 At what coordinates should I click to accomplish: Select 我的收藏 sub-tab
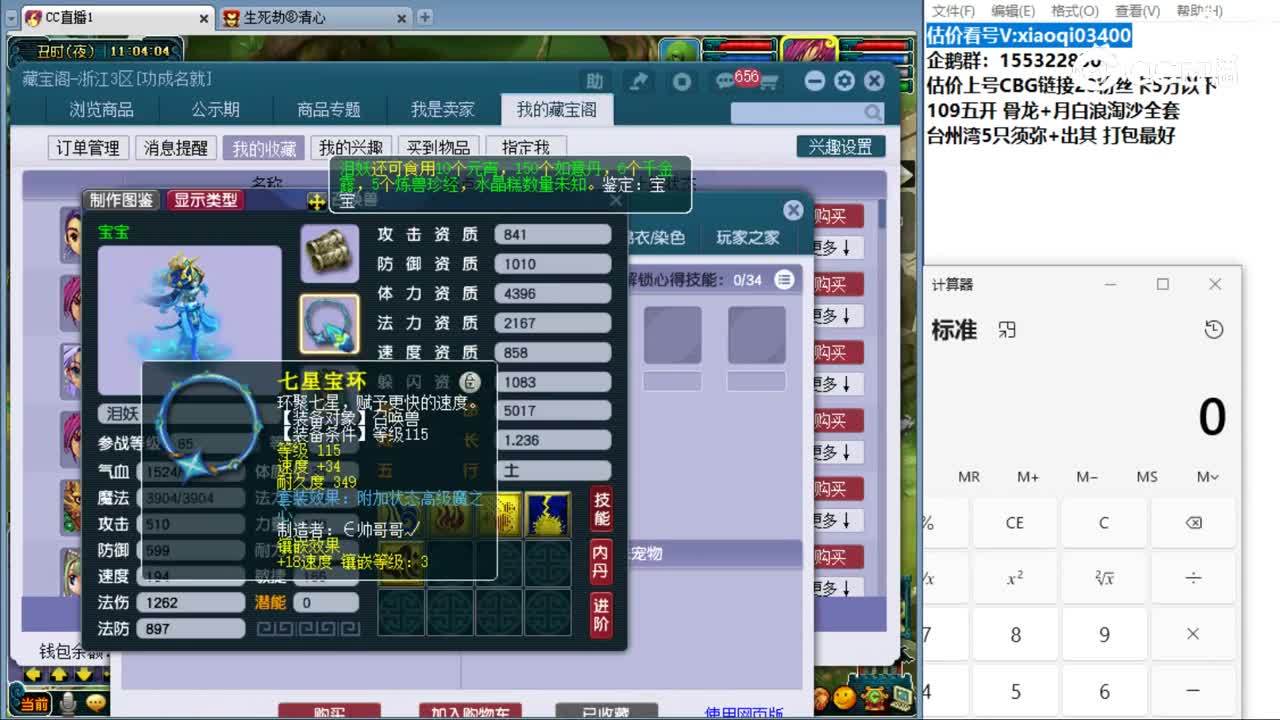[264, 148]
